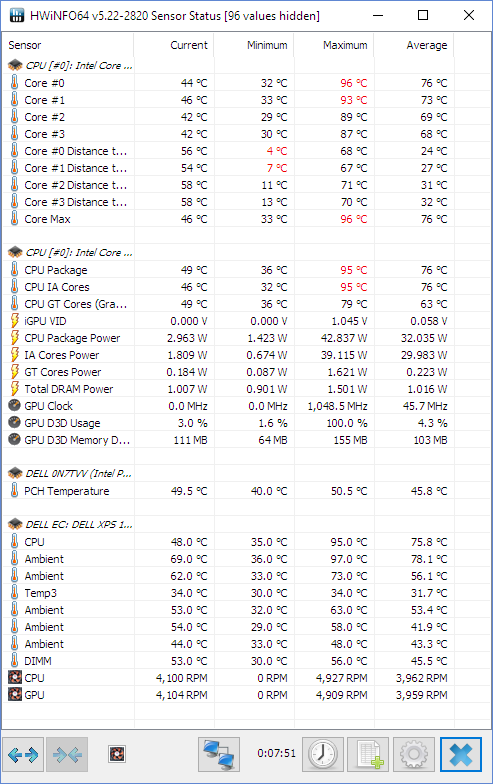
Task: Start logging with the sheet plus icon
Action: [368, 754]
